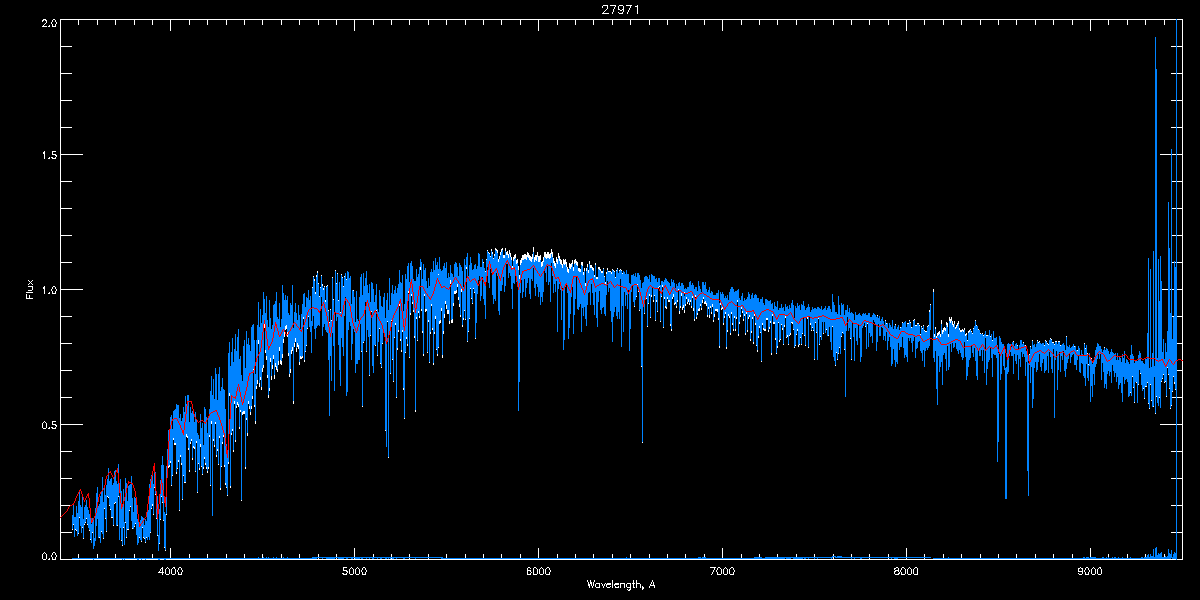This screenshot has width=1200, height=600.
Task: Click the 1.0 y-axis tick label
Action: pyautogui.click(x=50, y=290)
